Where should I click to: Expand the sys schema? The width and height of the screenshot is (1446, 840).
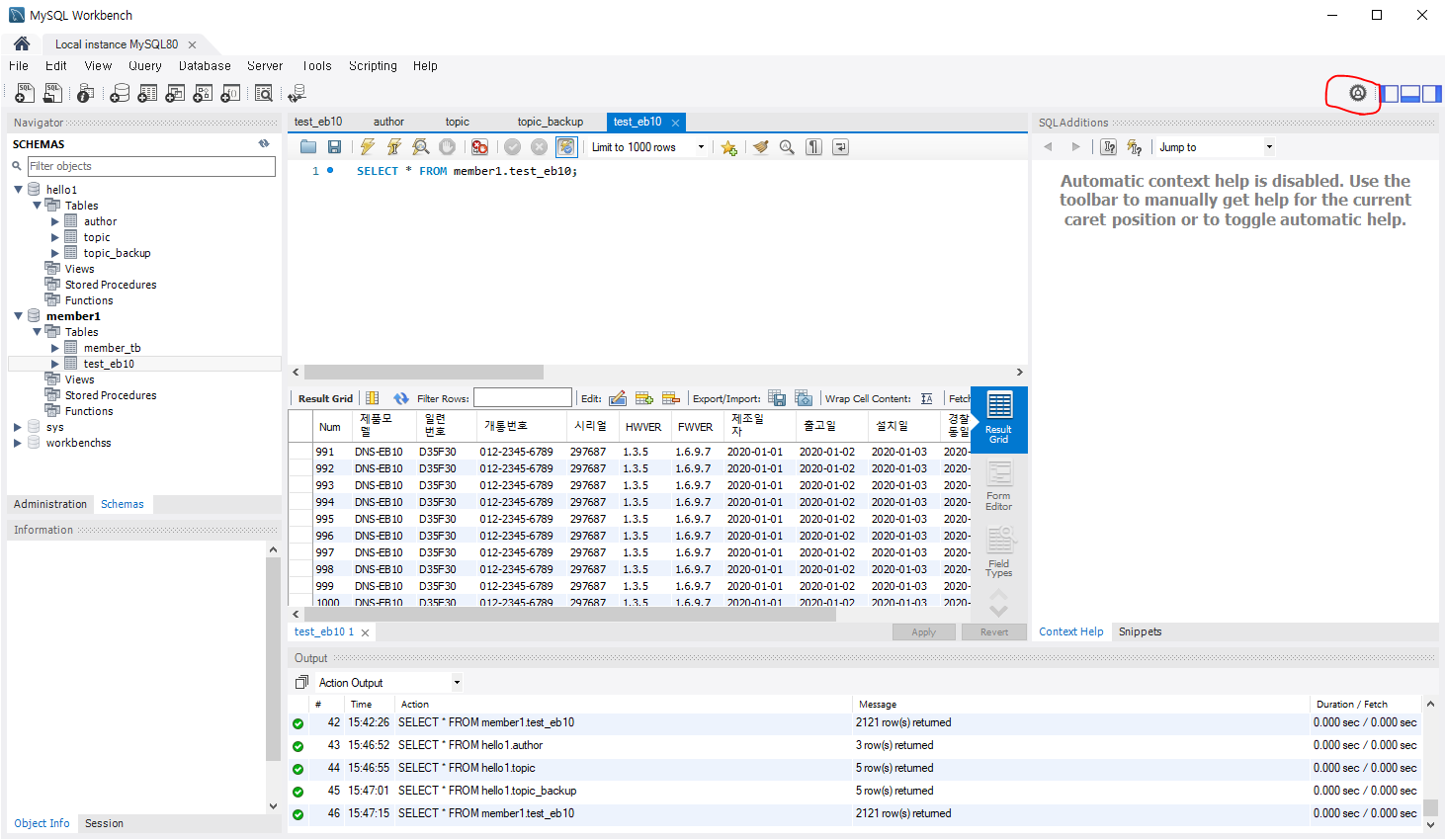[18, 427]
